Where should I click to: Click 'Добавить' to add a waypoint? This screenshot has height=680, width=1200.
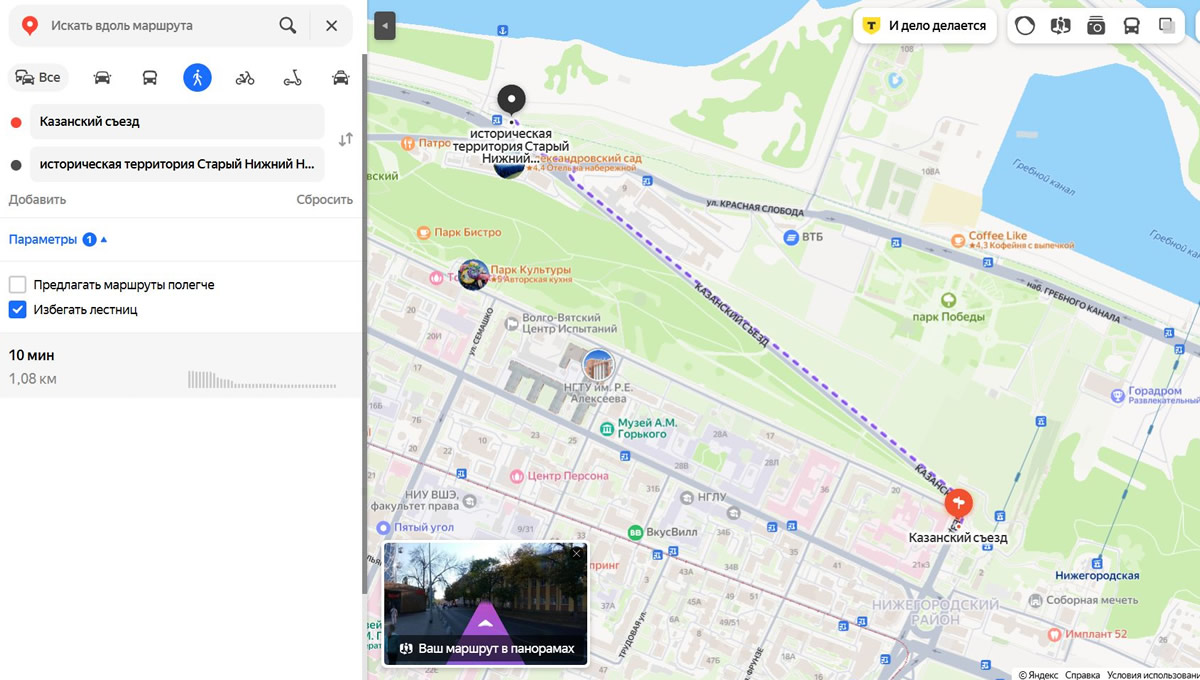click(37, 199)
